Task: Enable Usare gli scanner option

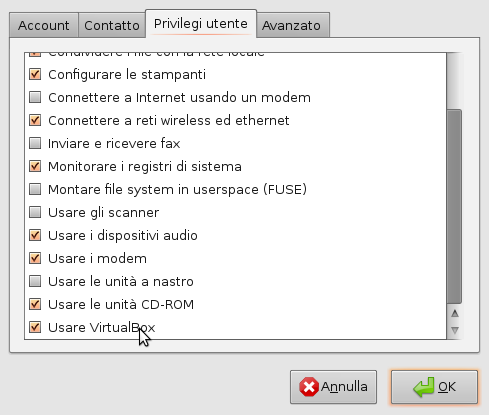Action: coord(35,212)
